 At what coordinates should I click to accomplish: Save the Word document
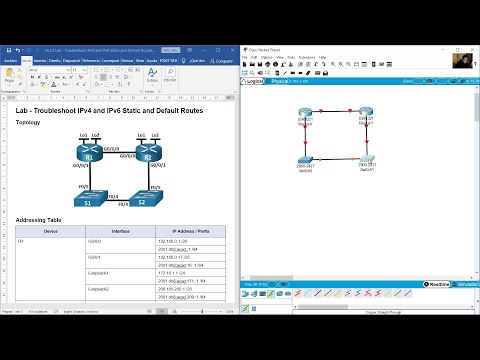[9, 50]
